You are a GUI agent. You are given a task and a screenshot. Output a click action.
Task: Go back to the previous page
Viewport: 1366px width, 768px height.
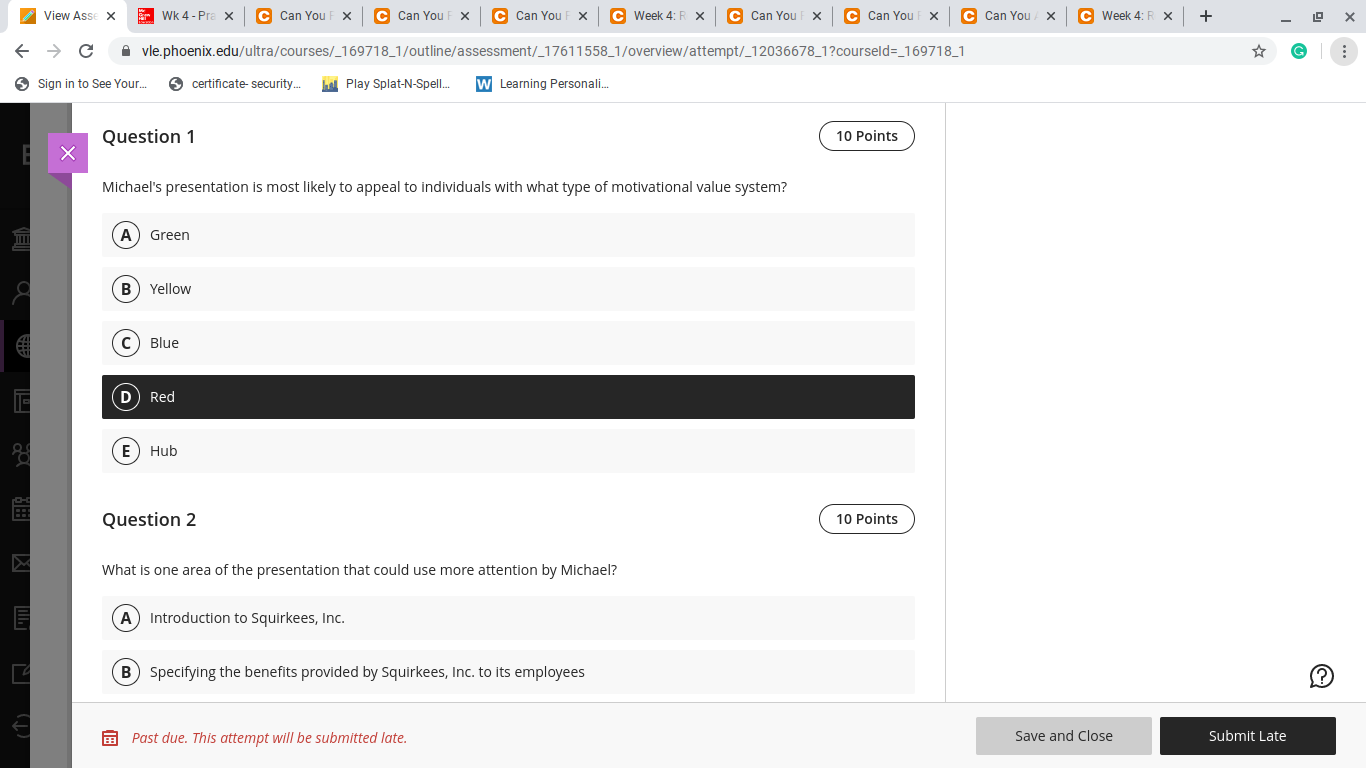click(x=22, y=51)
